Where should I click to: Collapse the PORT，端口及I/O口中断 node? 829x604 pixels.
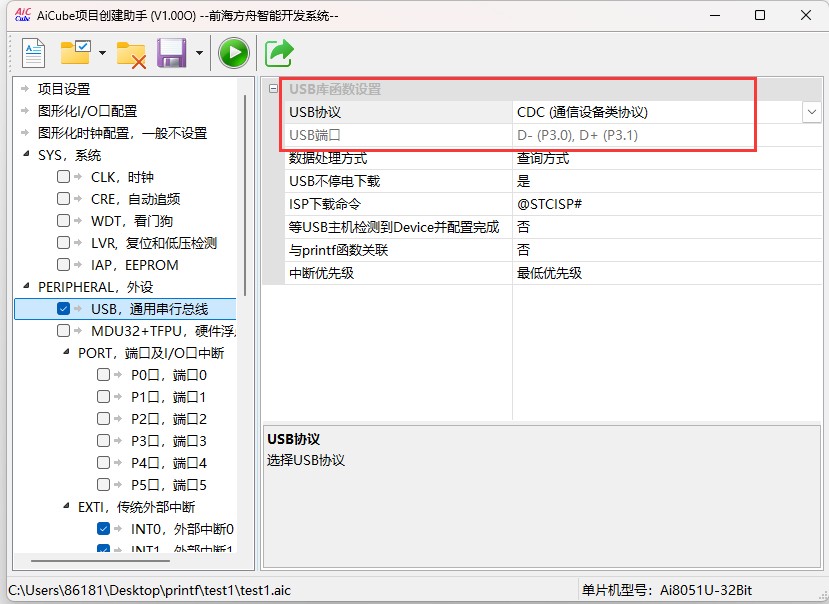point(66,352)
